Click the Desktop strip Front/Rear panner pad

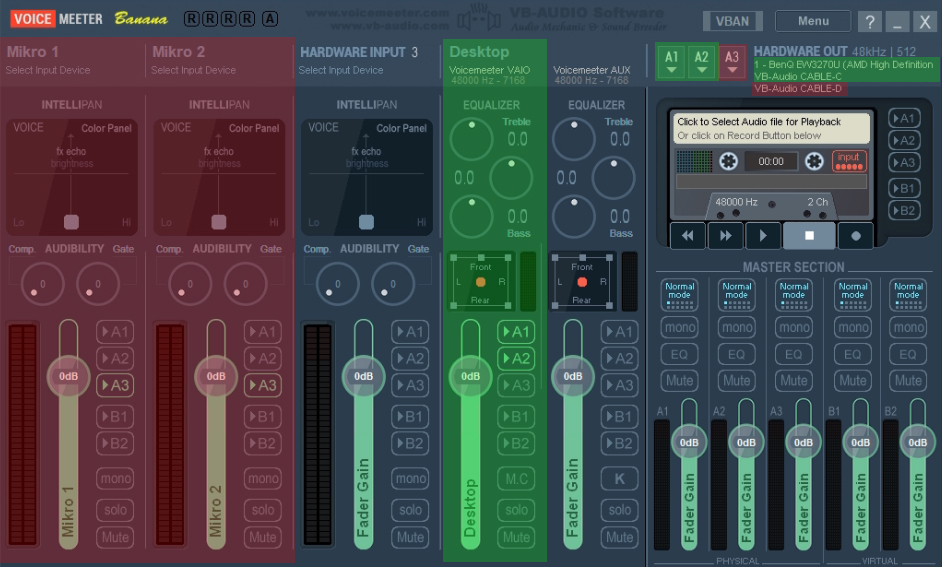pos(480,282)
